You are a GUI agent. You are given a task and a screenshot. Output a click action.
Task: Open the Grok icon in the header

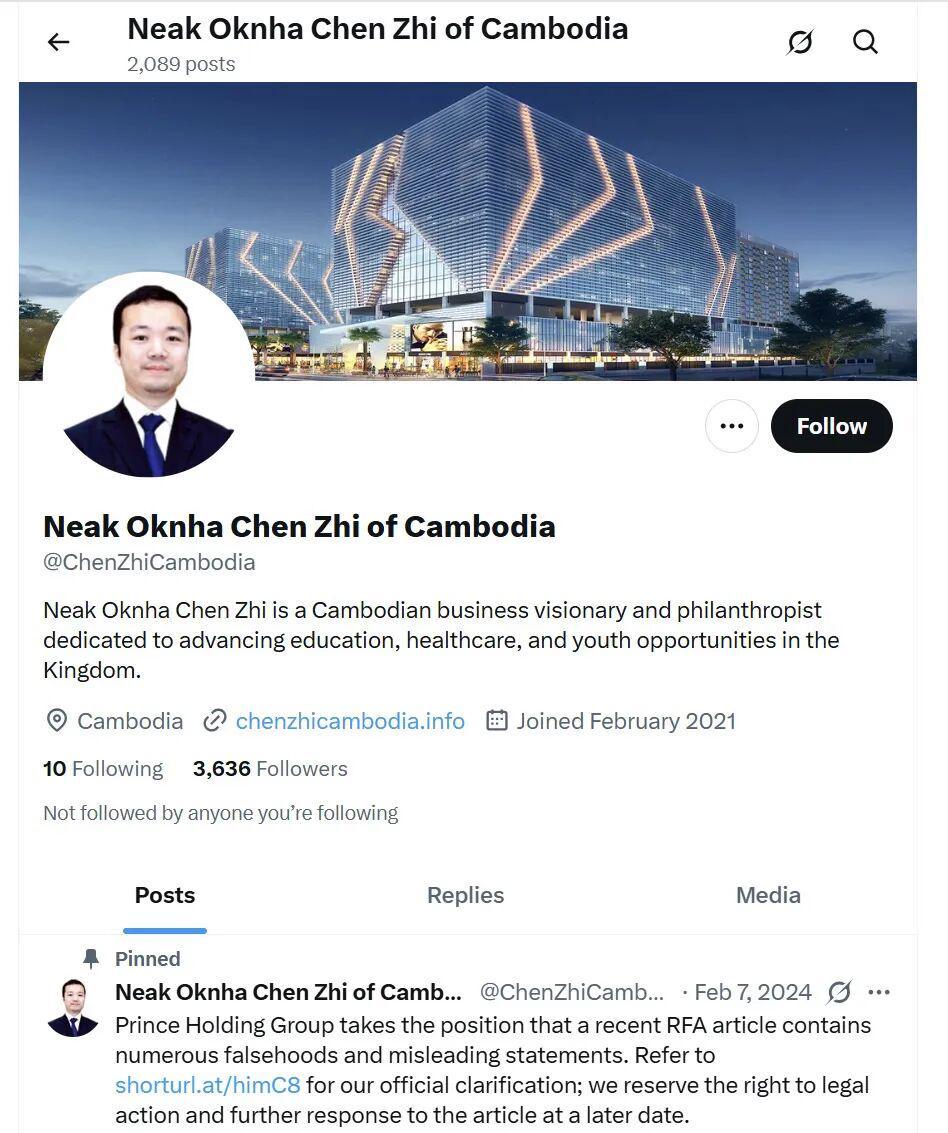coord(800,42)
